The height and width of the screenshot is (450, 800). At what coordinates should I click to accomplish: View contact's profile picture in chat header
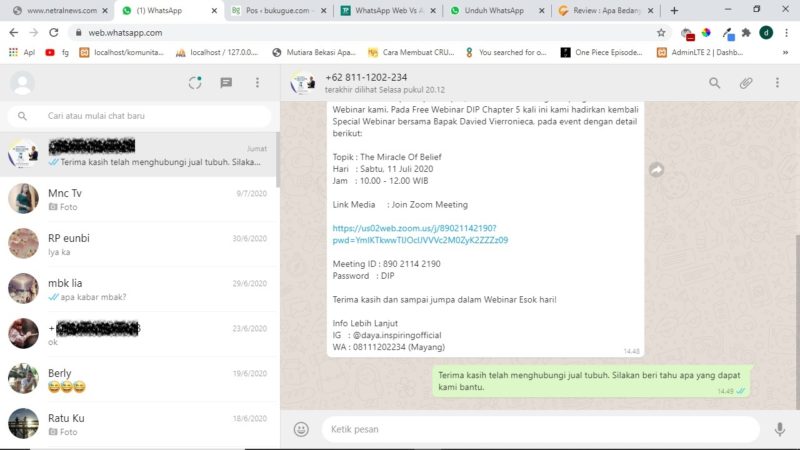click(x=303, y=83)
